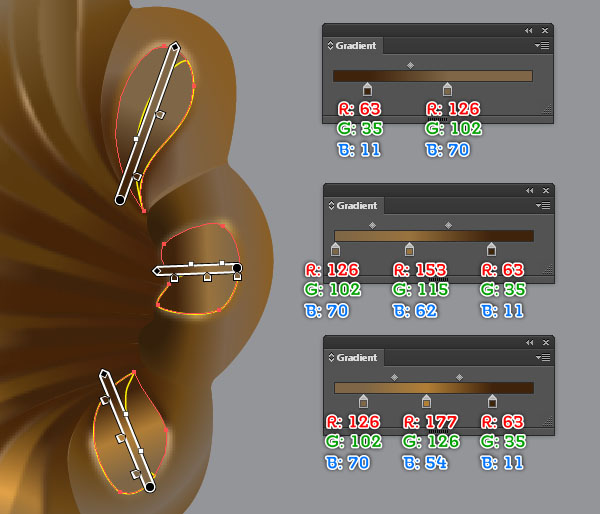Click the left midpoint diamond of the middle gradient

[372, 225]
